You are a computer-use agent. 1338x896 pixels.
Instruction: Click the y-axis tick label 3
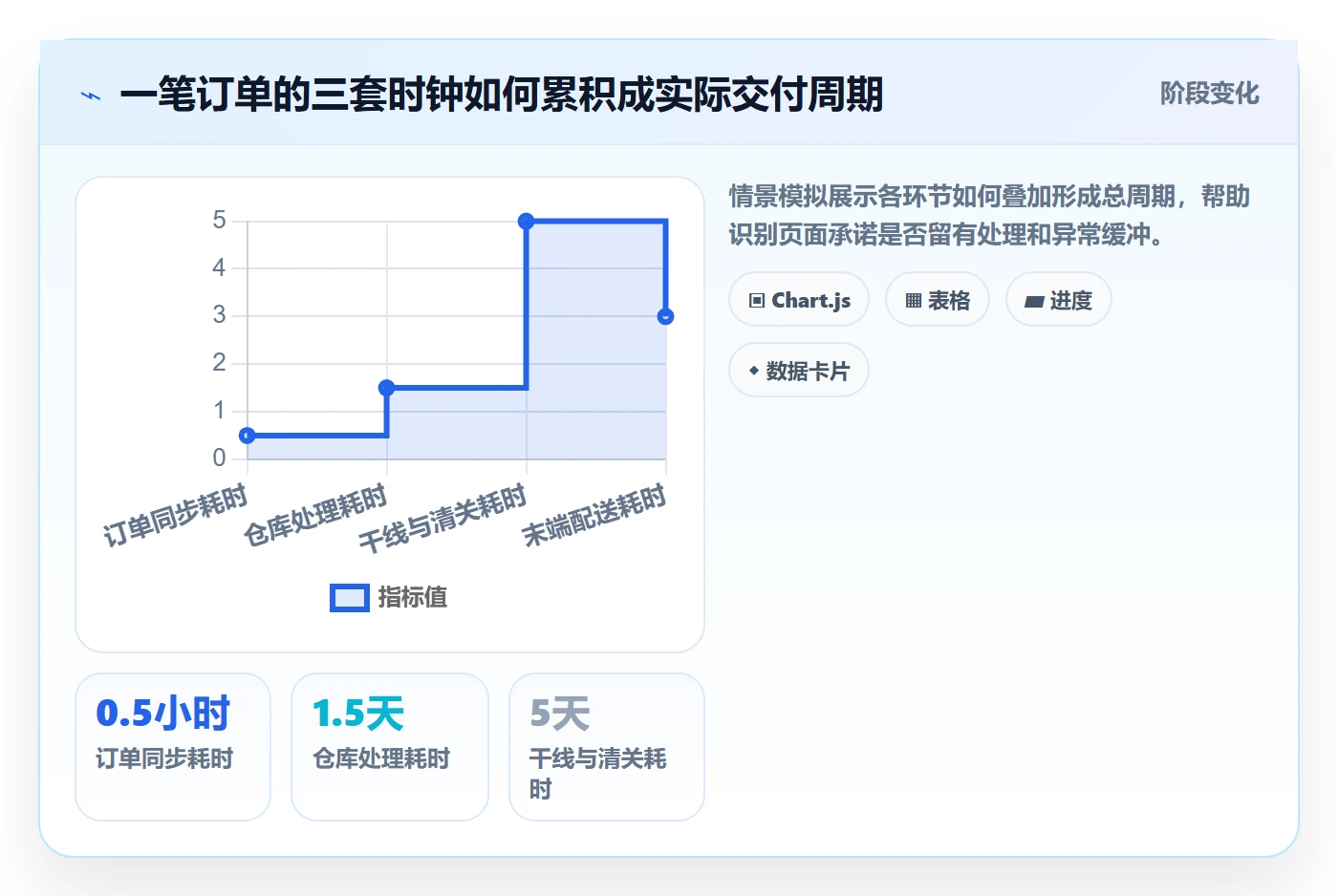(x=220, y=315)
